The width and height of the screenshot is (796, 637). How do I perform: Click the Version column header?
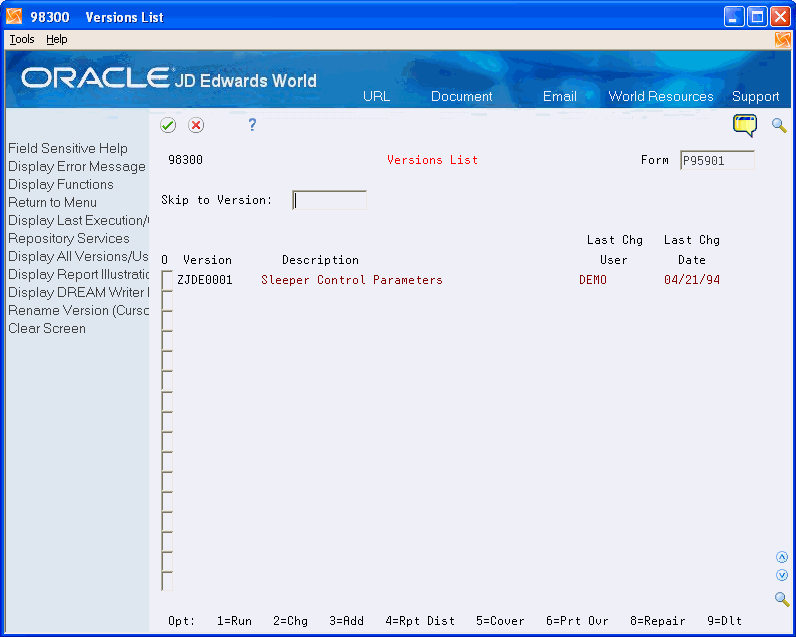tap(207, 260)
